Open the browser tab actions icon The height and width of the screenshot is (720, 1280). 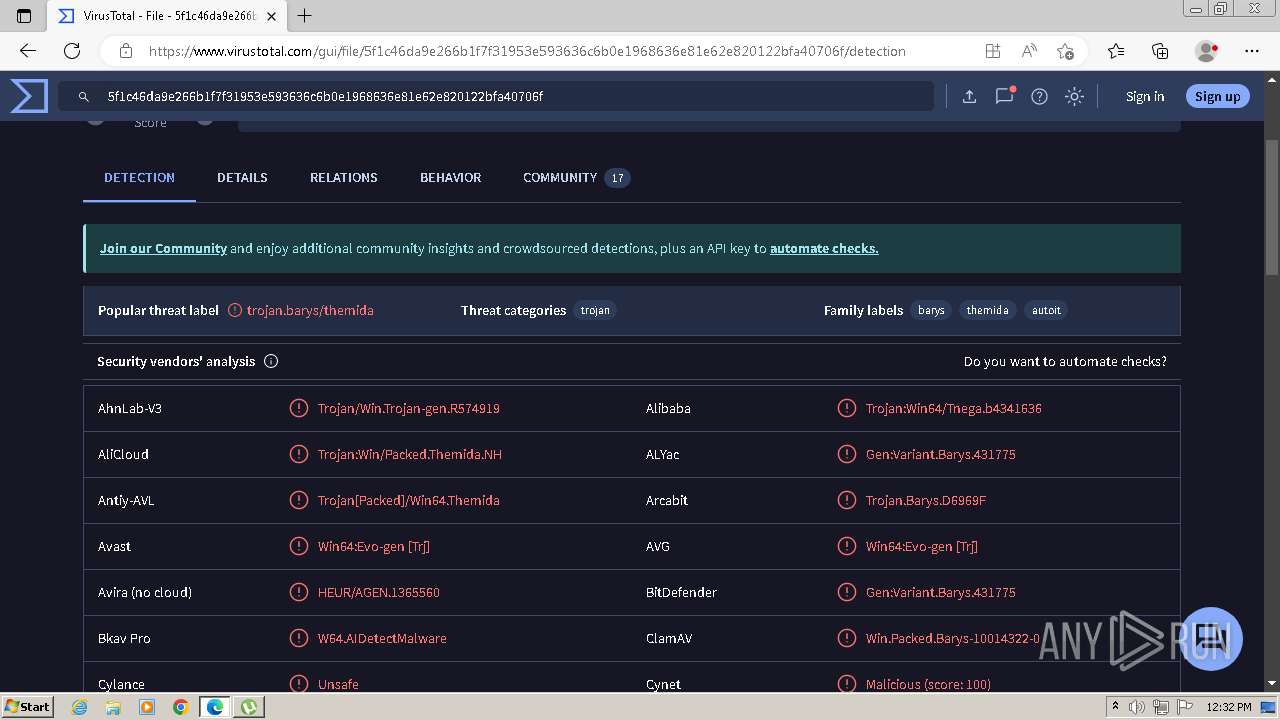pos(24,16)
